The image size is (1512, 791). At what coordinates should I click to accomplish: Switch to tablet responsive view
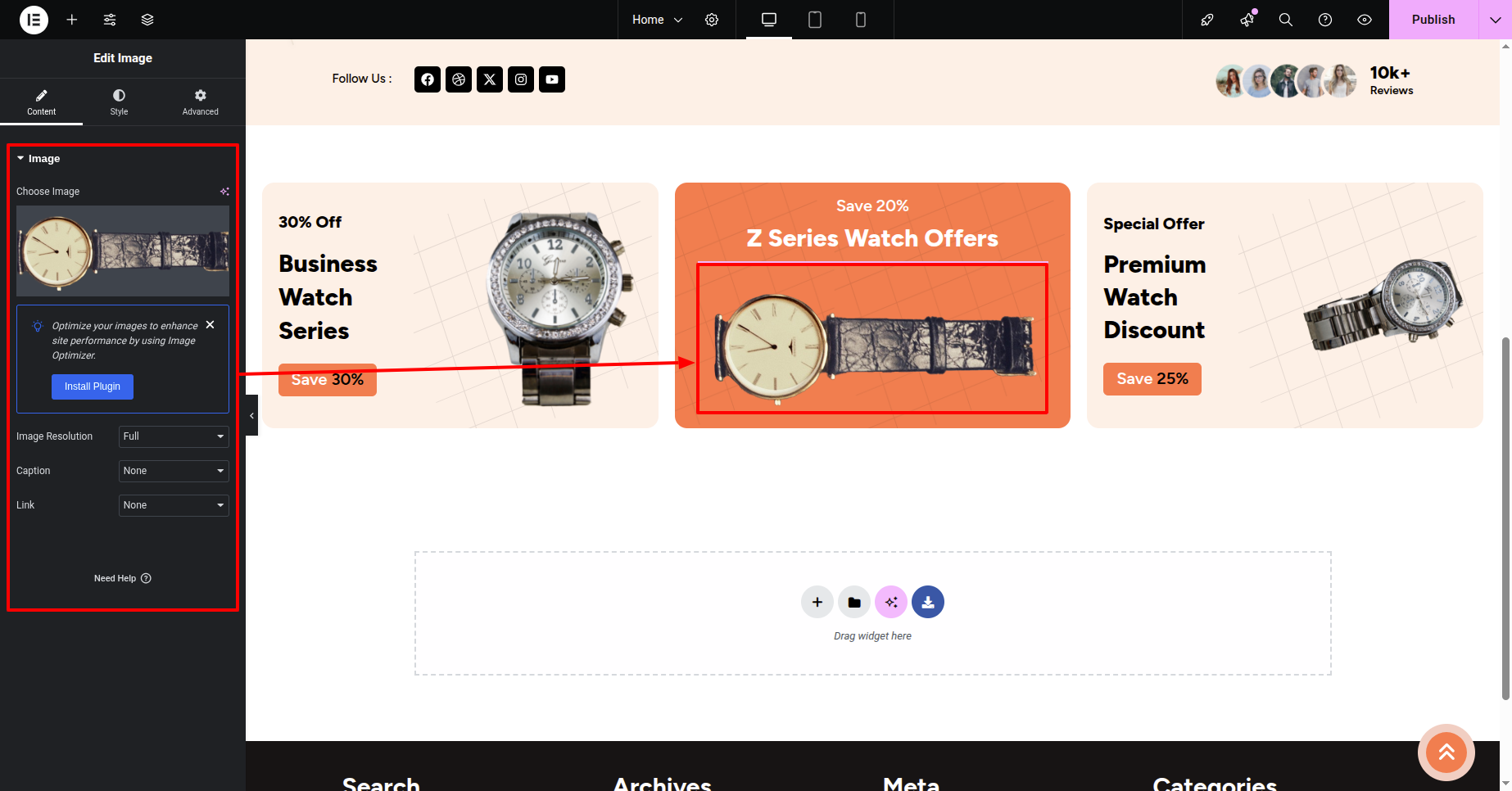coord(815,20)
